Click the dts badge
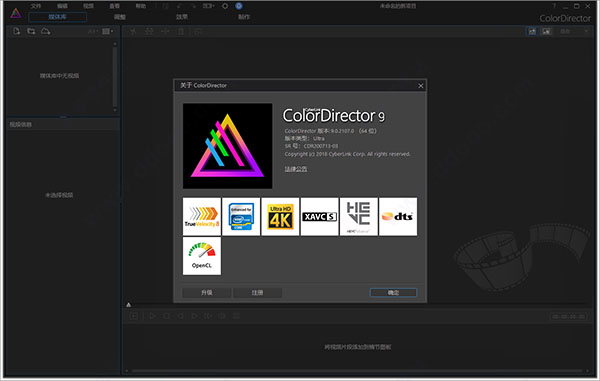Image resolution: width=600 pixels, height=381 pixels. (398, 217)
